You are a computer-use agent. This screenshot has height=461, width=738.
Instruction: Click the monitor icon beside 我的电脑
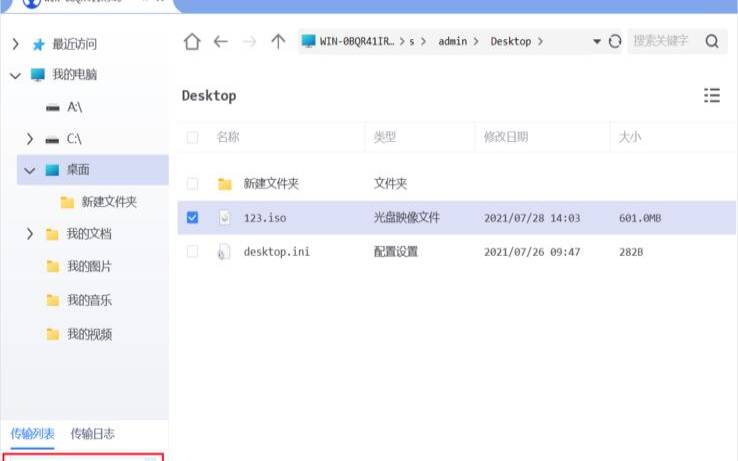point(38,74)
